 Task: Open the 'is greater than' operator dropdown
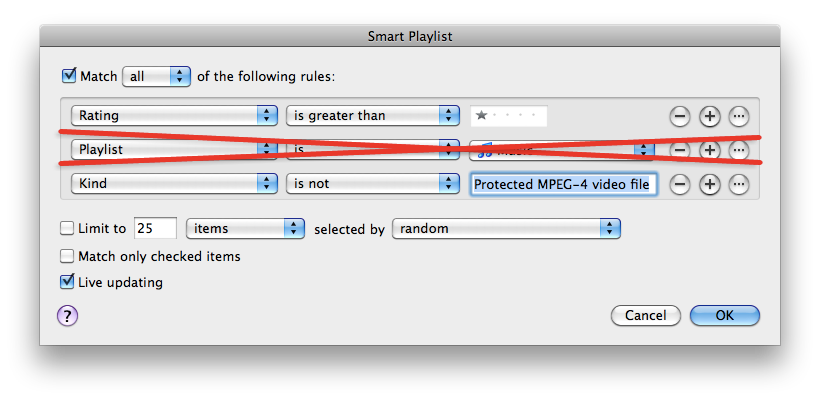[x=372, y=116]
